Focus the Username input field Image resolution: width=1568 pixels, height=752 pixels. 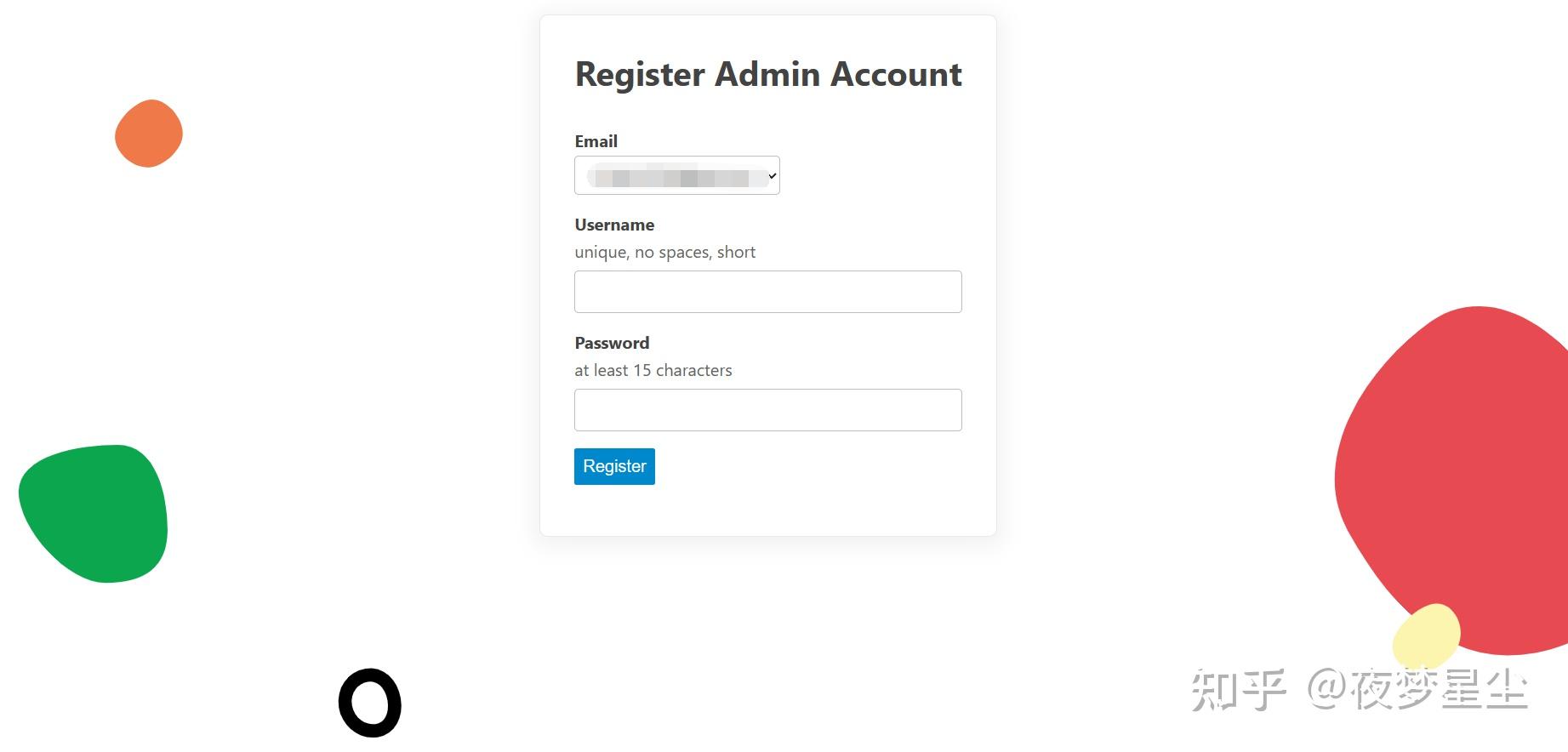coord(767,292)
